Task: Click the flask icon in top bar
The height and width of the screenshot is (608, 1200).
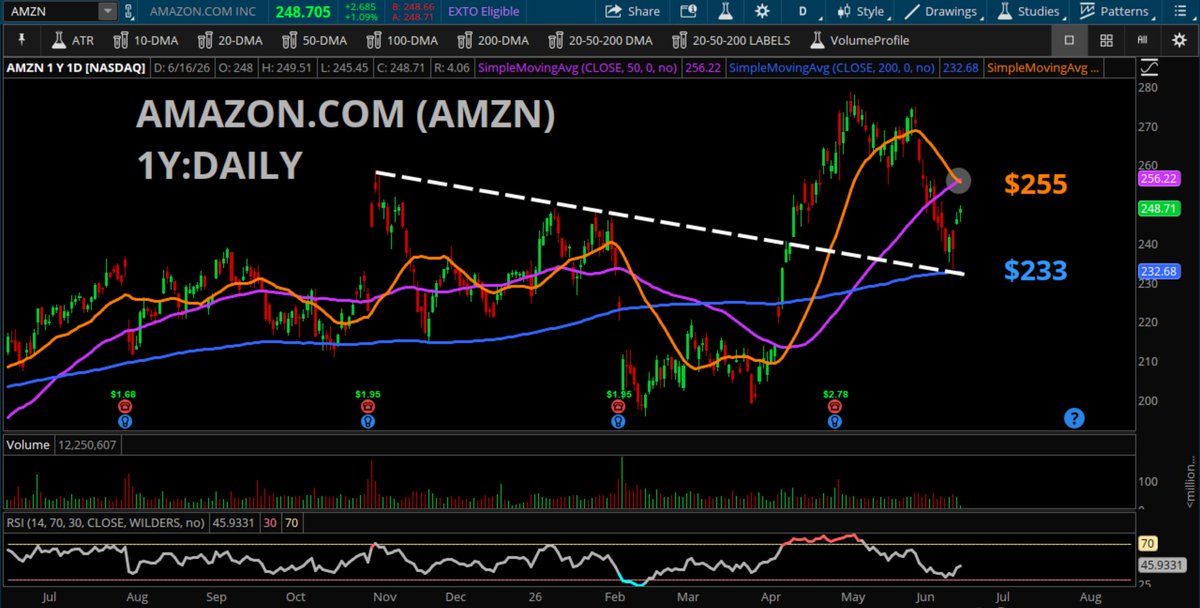Action: pyautogui.click(x=726, y=12)
